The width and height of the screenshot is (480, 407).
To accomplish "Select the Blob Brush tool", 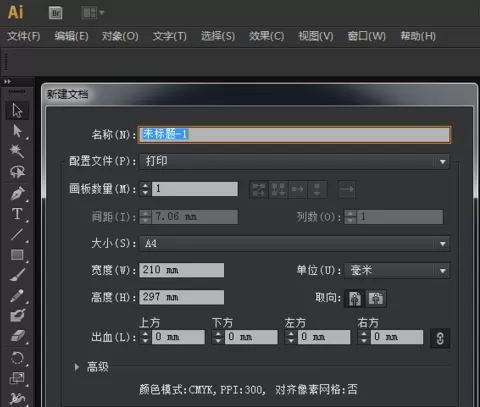I will (x=17, y=315).
